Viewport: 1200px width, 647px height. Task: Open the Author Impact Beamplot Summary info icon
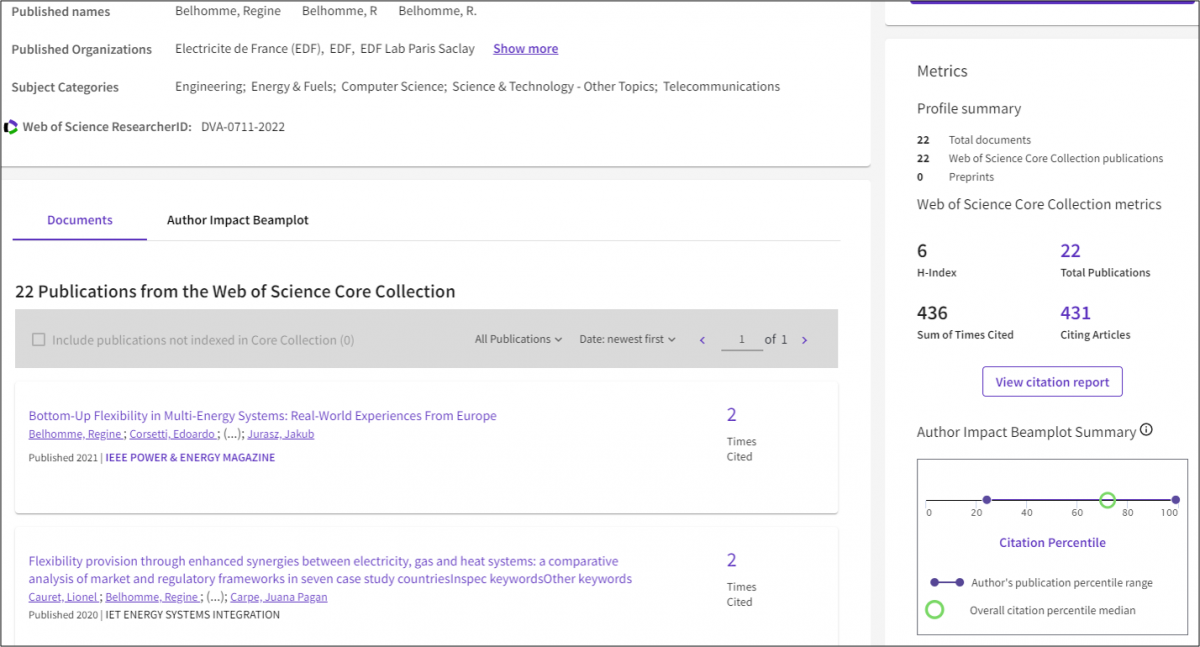(1146, 431)
